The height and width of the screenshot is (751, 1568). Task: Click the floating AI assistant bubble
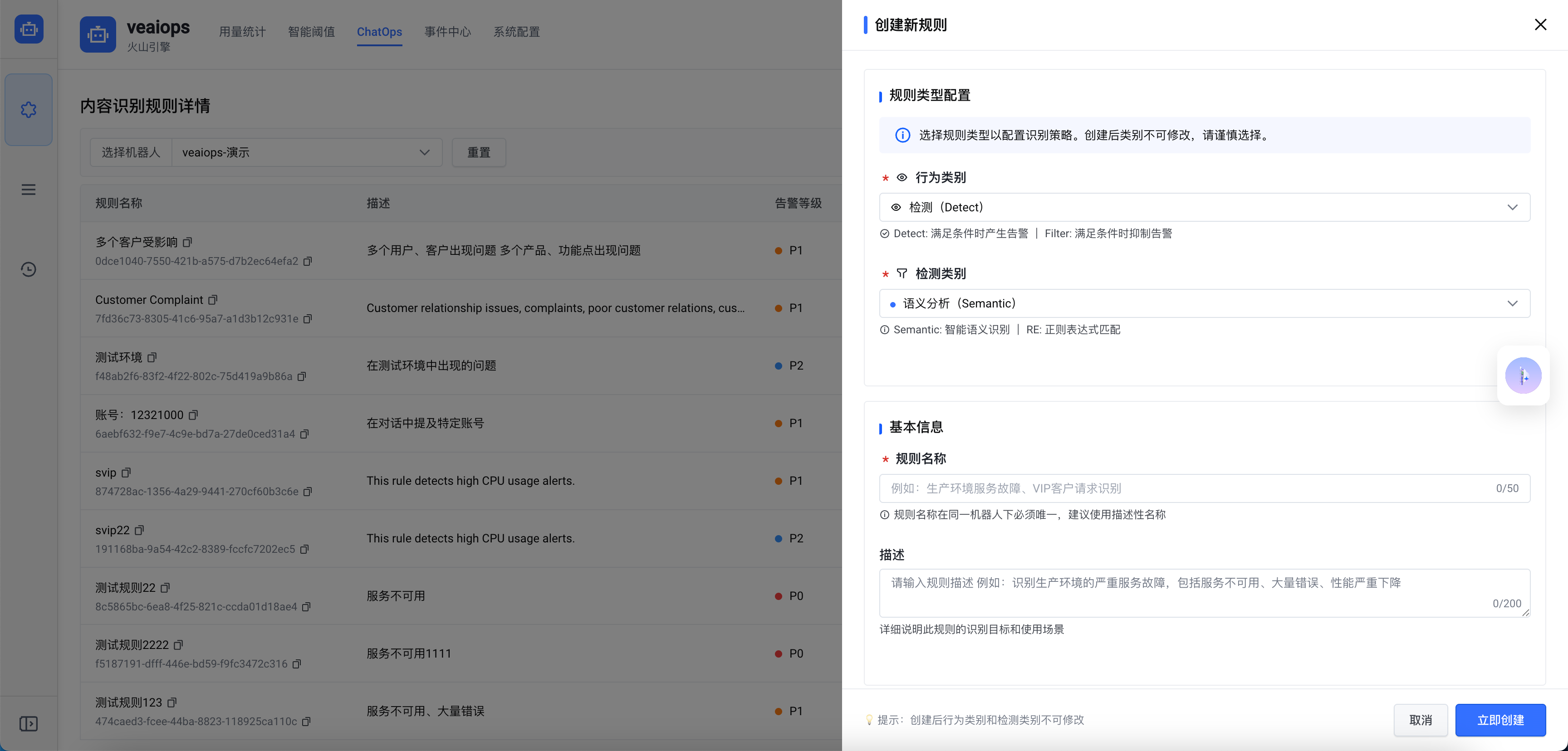click(x=1523, y=375)
